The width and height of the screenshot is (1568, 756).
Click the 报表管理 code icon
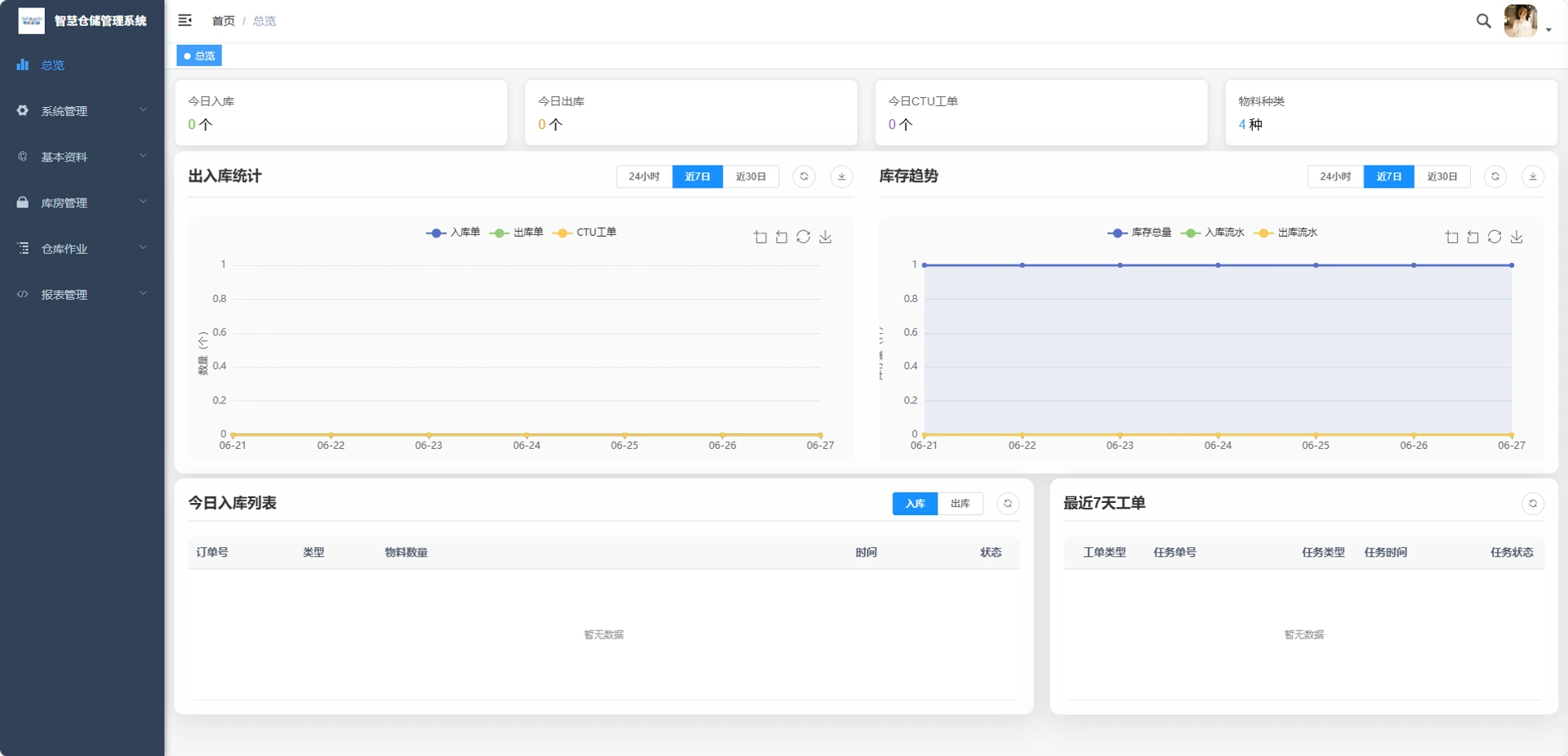tap(23, 294)
